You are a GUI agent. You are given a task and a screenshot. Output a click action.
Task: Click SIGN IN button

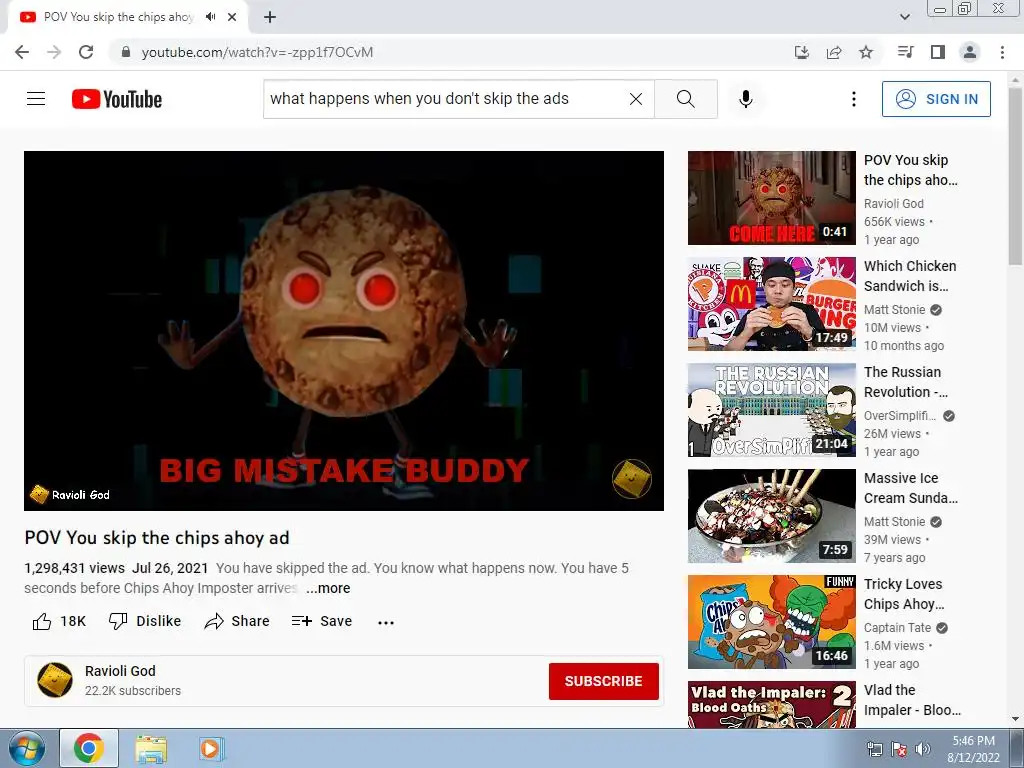click(936, 99)
